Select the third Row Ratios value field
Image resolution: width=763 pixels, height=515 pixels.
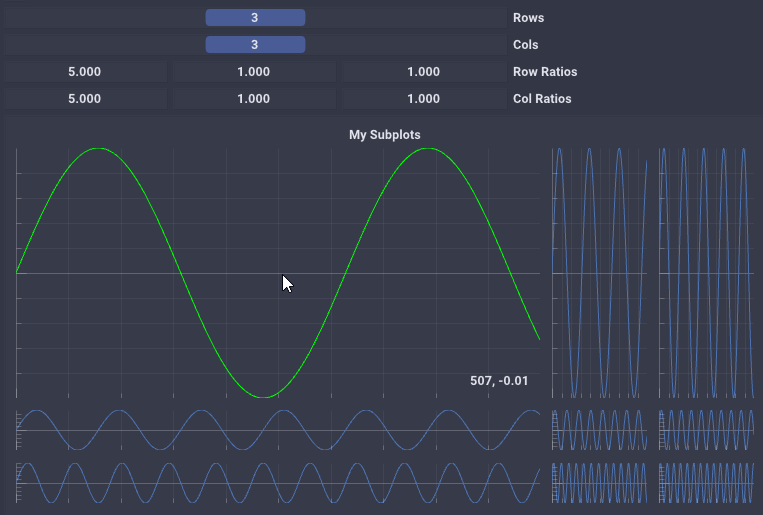click(x=423, y=72)
